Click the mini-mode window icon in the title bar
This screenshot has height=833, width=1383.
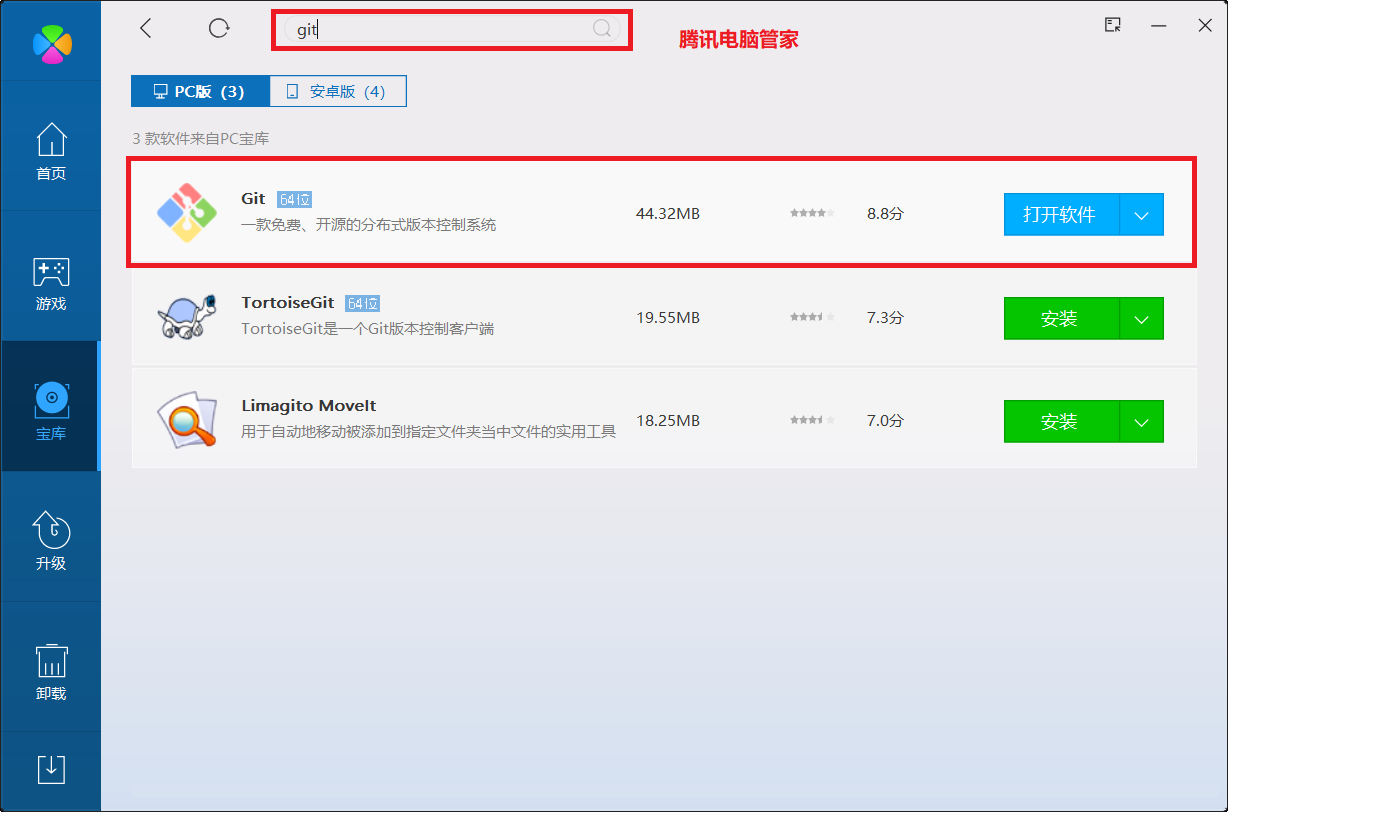pos(1113,25)
